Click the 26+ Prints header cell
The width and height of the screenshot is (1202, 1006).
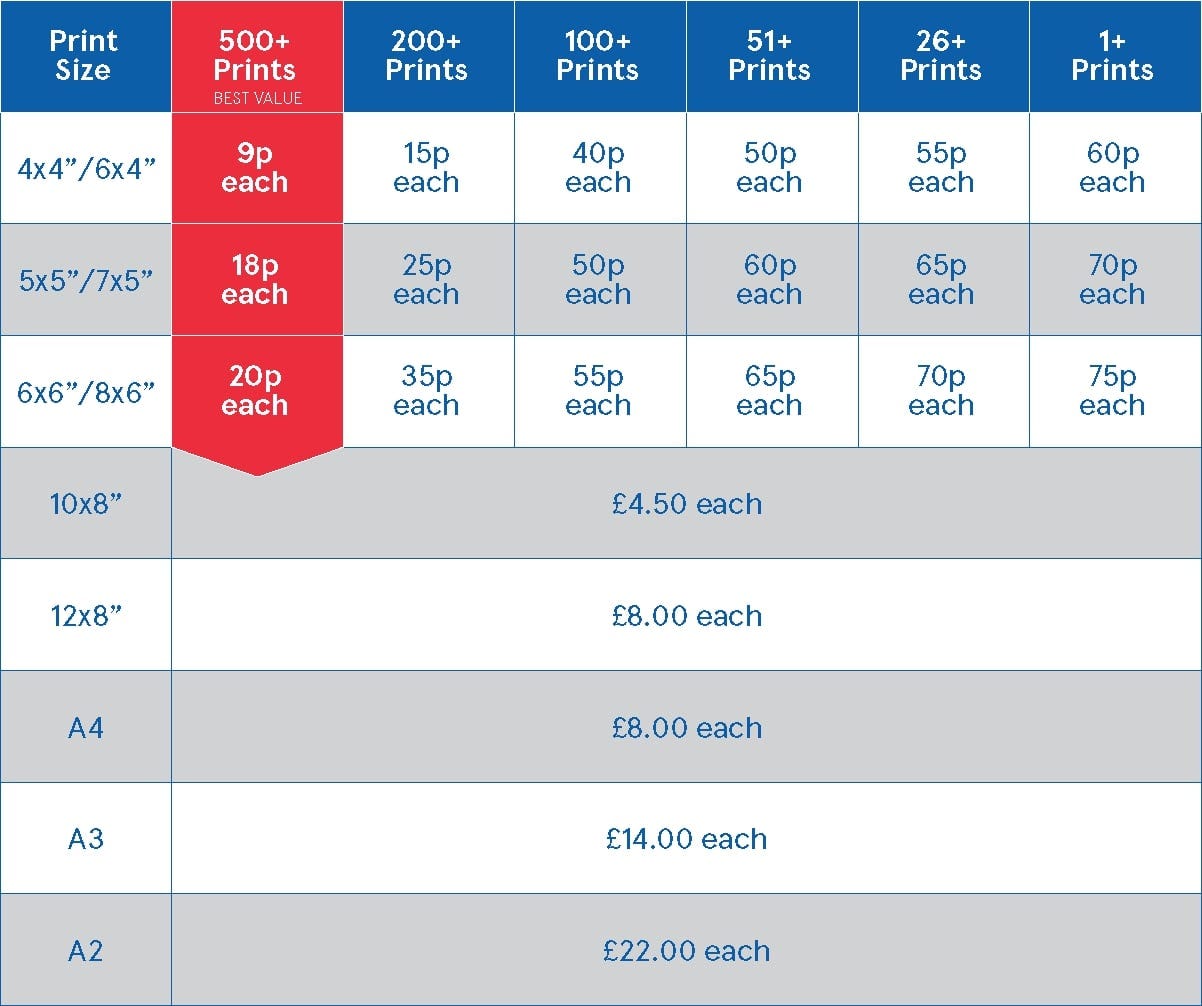(x=943, y=56)
